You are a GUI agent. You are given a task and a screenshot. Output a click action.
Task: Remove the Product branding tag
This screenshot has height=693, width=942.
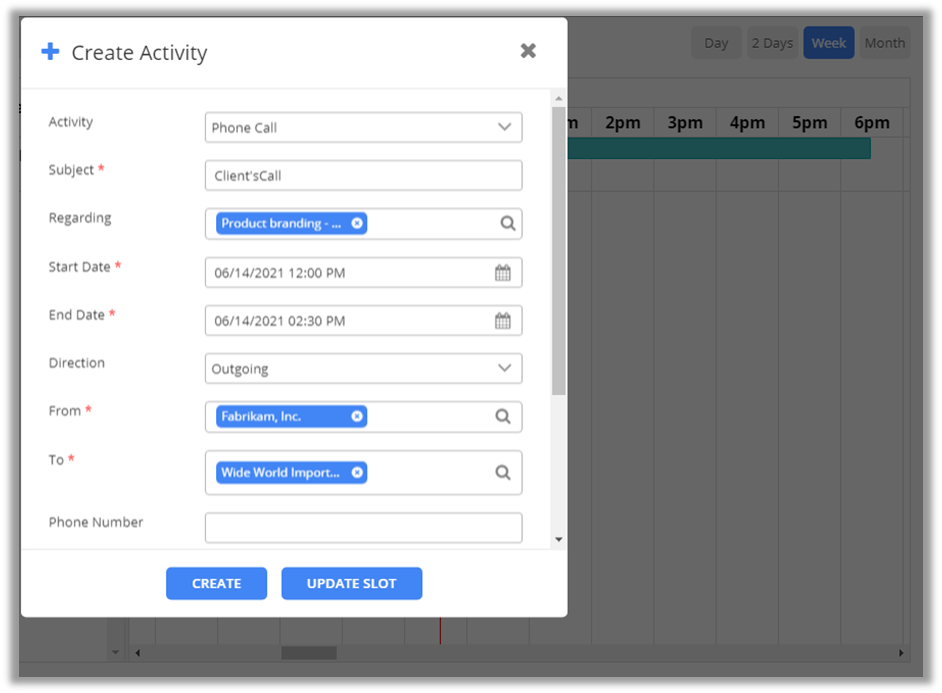pos(357,224)
